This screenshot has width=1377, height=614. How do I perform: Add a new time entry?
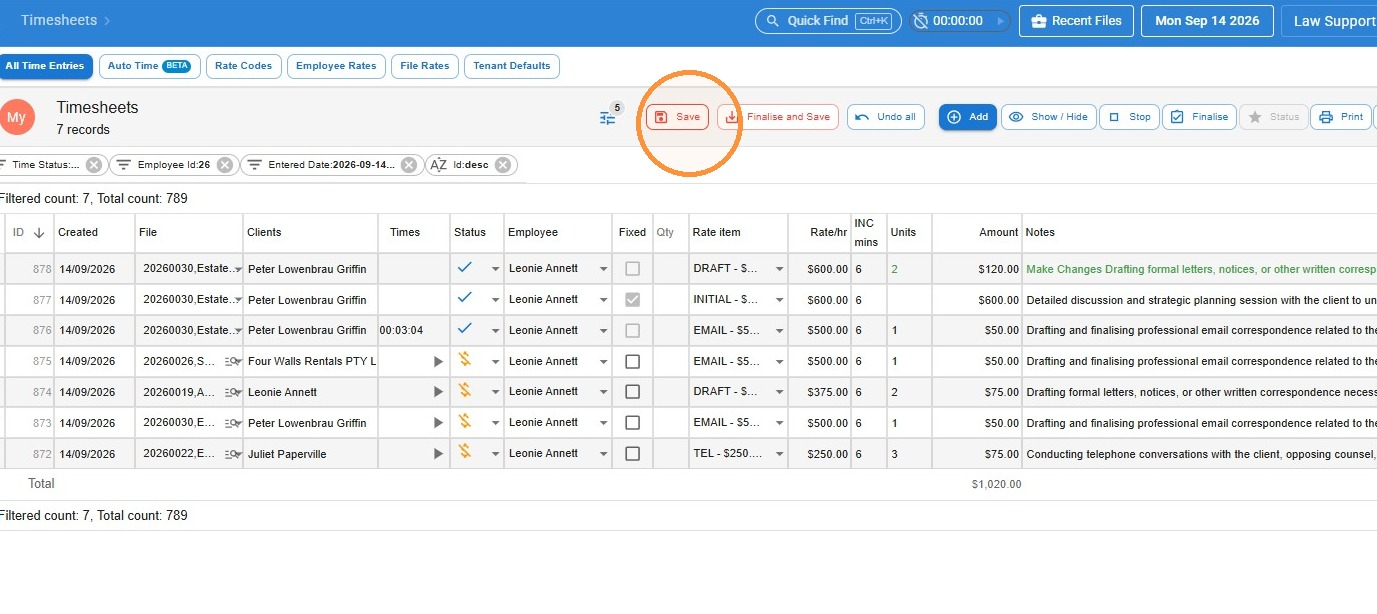point(967,117)
